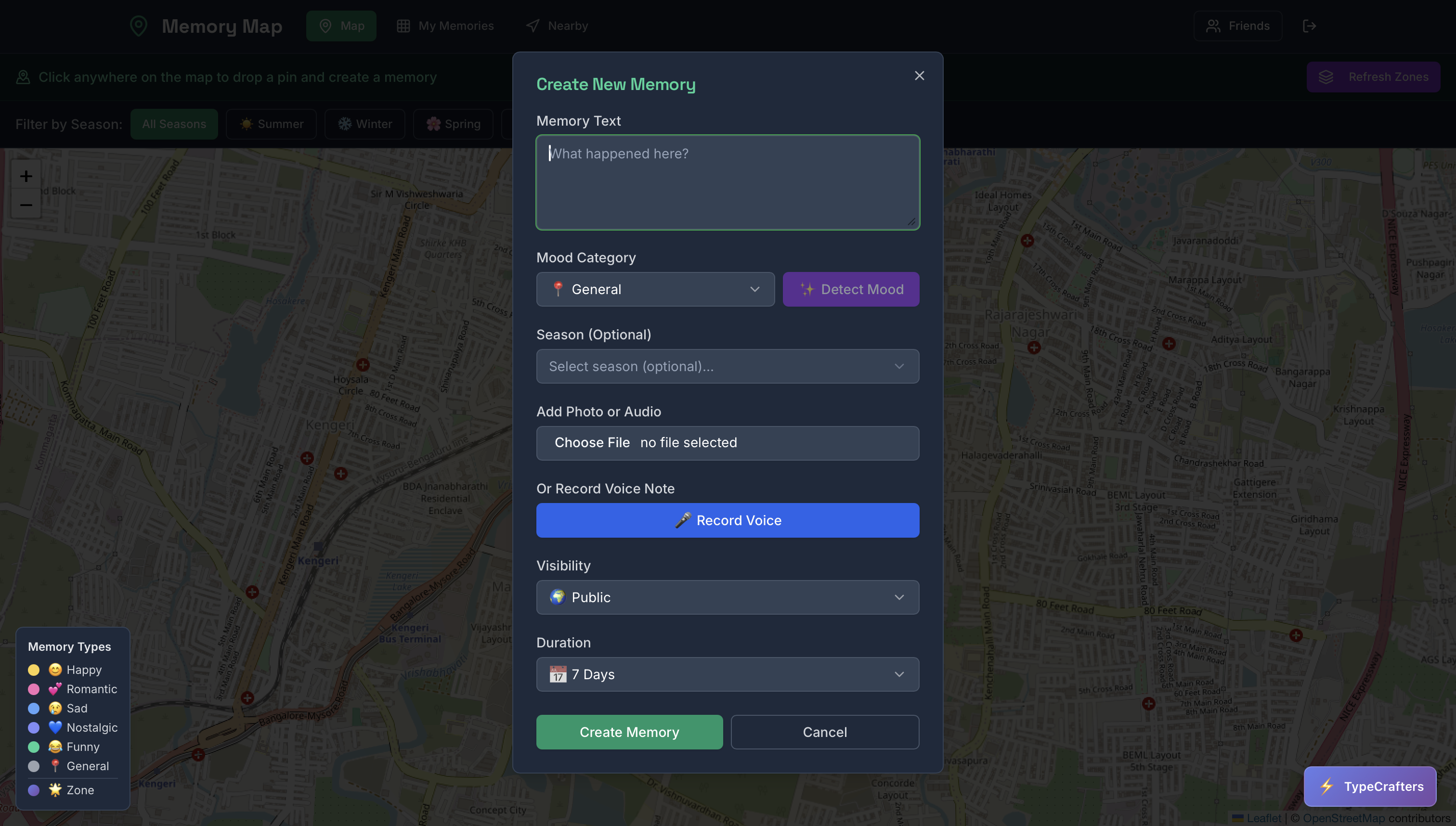Click the Detect Mood button
Screen dimensions: 1456x826
pos(851,289)
